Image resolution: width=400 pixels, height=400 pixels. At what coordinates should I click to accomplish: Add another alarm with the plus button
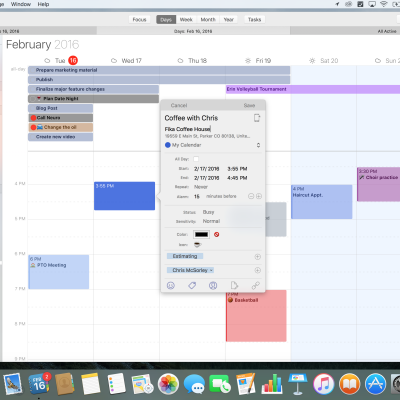tap(259, 196)
